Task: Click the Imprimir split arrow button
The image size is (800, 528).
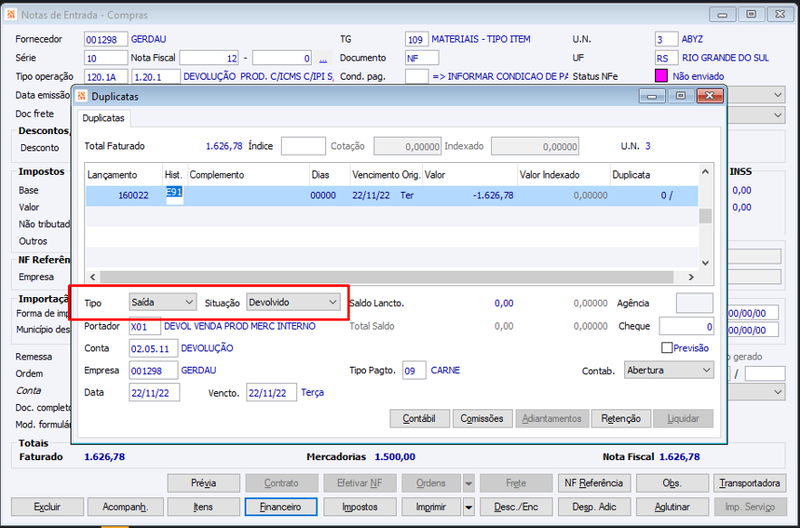Action: 468,507
